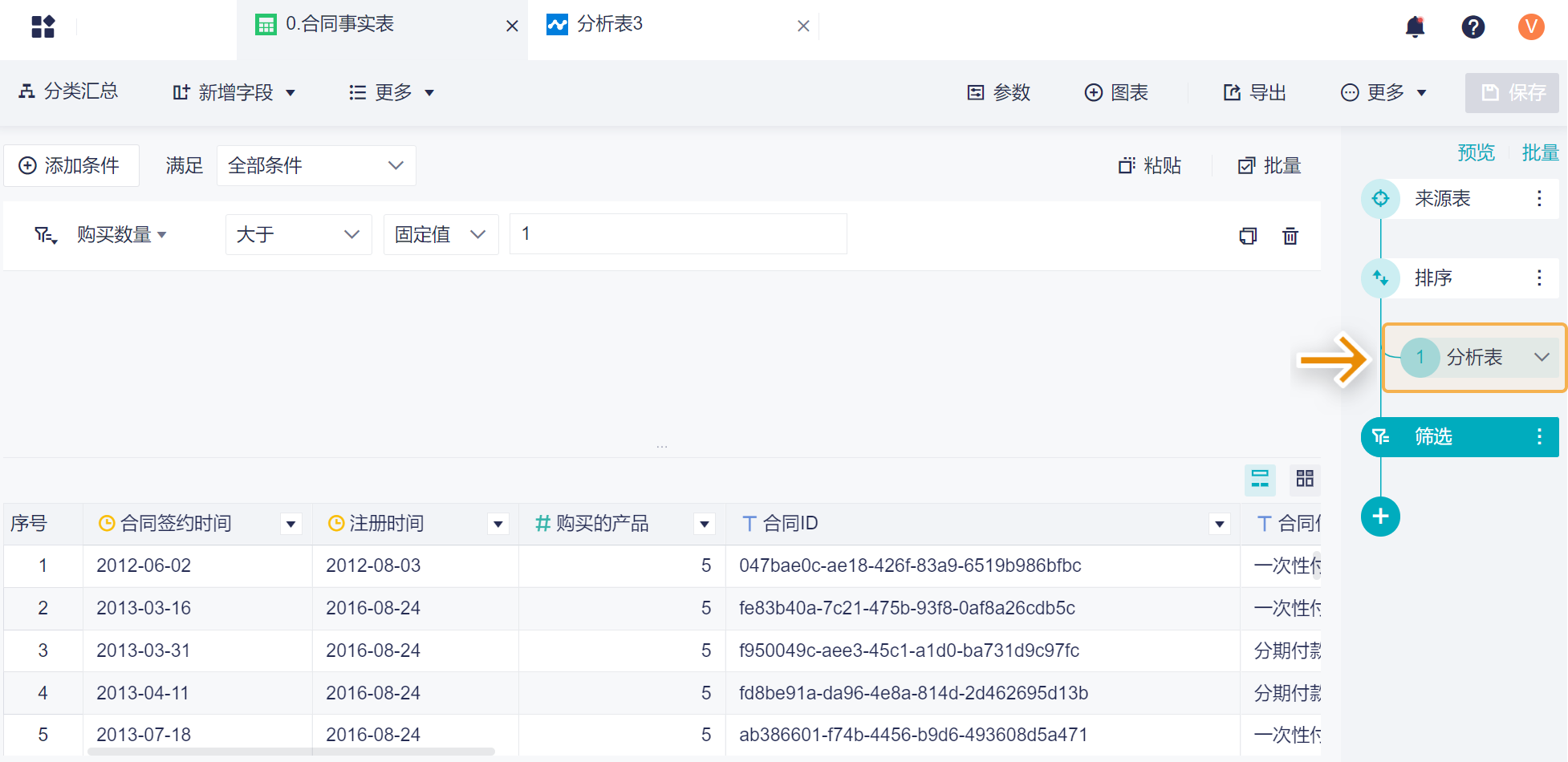
Task: Switch to the row list view icon
Action: [1260, 479]
